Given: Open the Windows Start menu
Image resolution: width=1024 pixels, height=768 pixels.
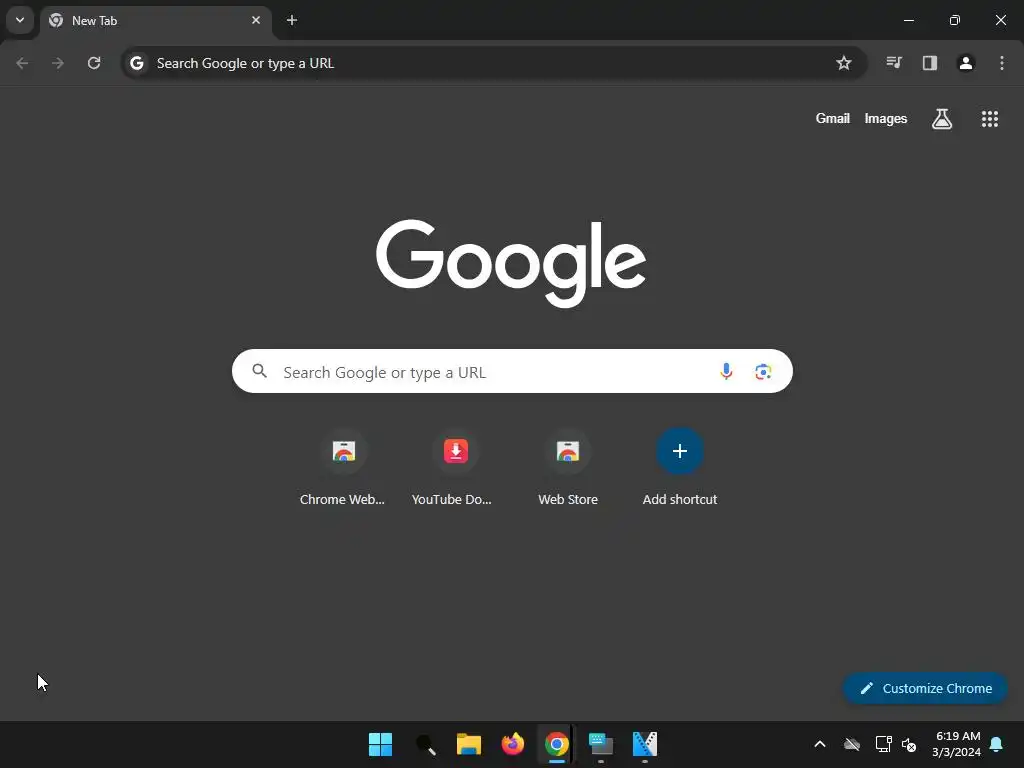Looking at the screenshot, I should pos(380,744).
